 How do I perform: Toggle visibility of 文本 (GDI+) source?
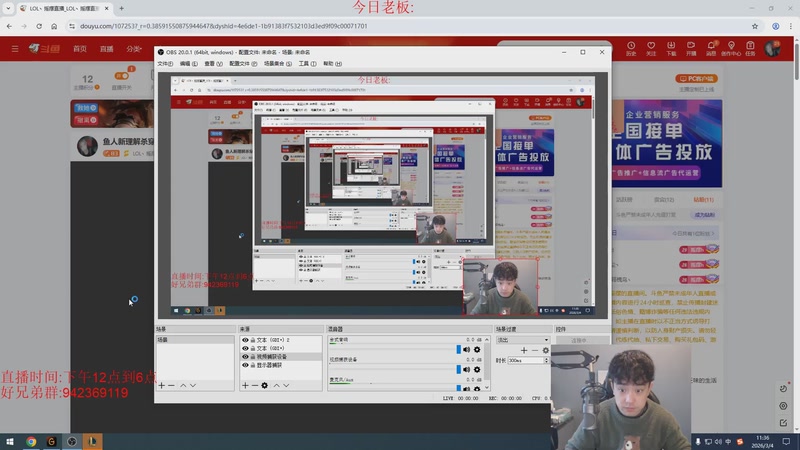pyautogui.click(x=245, y=348)
